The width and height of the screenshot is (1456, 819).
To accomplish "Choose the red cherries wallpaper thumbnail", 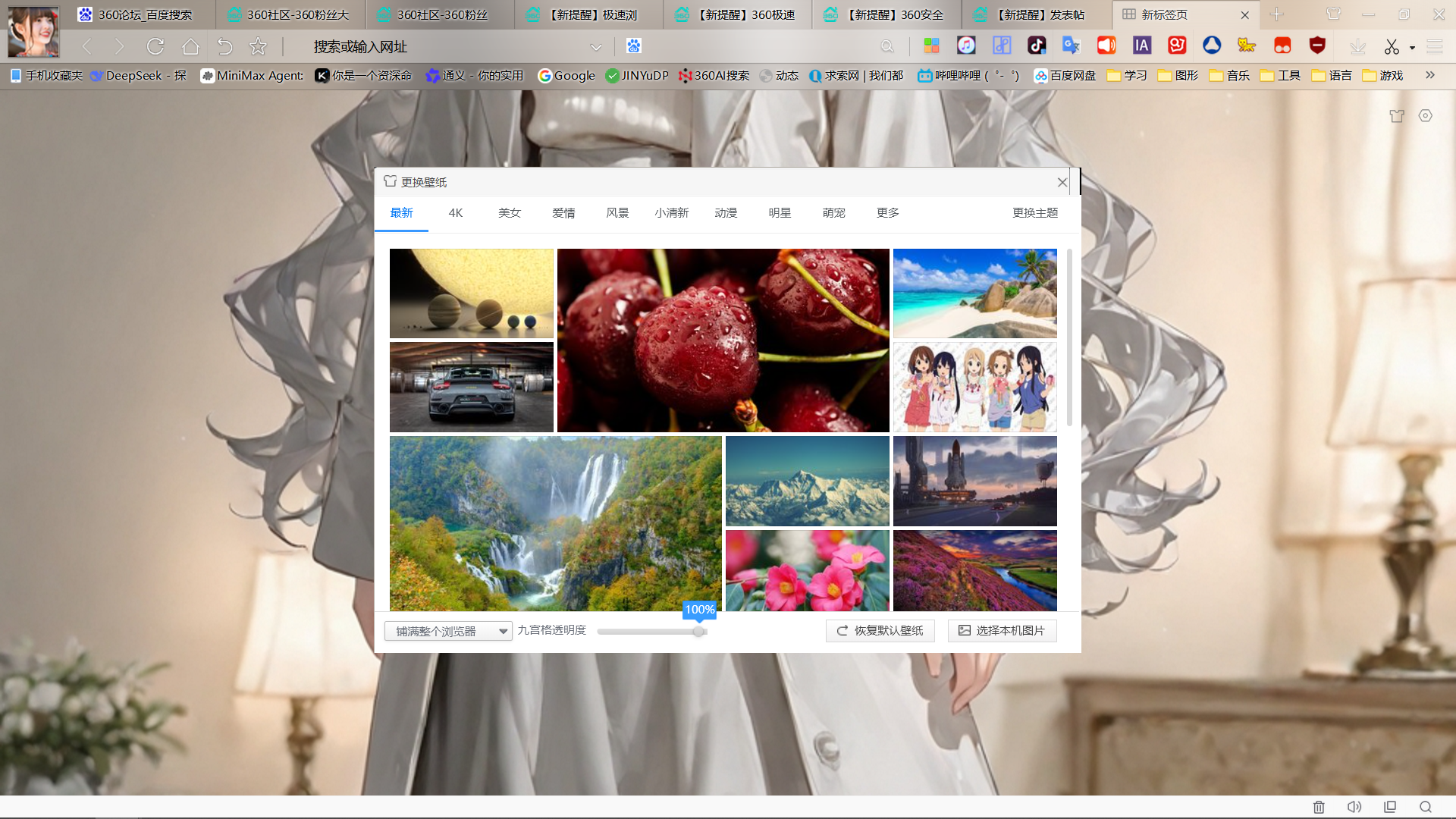I will point(723,340).
